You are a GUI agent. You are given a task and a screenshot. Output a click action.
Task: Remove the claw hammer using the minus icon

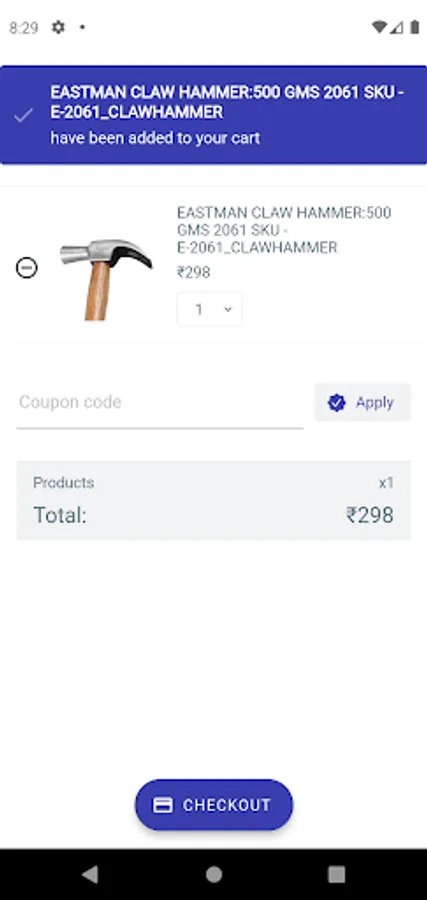pos(26,268)
